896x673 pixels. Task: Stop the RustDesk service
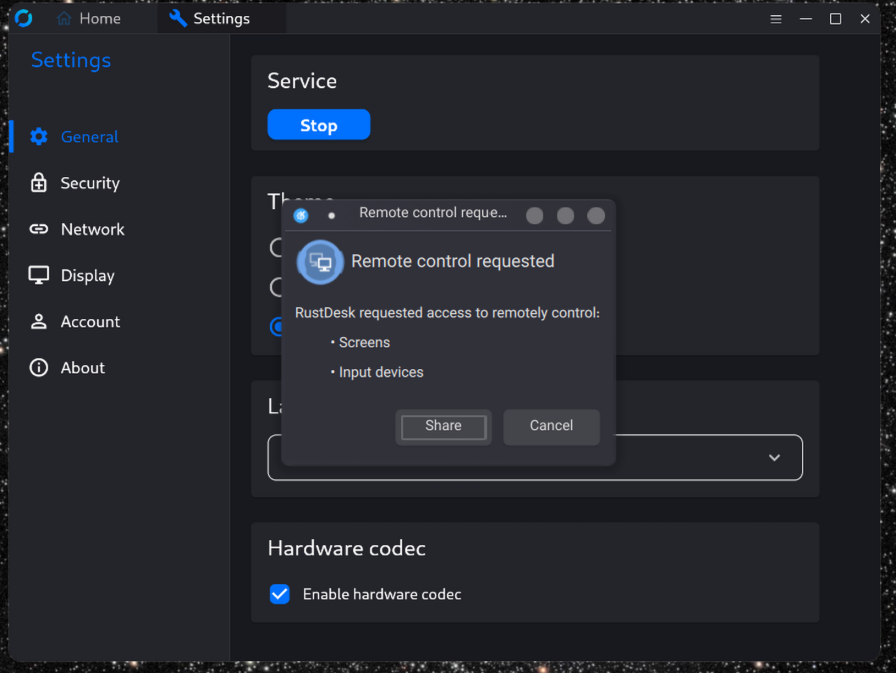(319, 125)
